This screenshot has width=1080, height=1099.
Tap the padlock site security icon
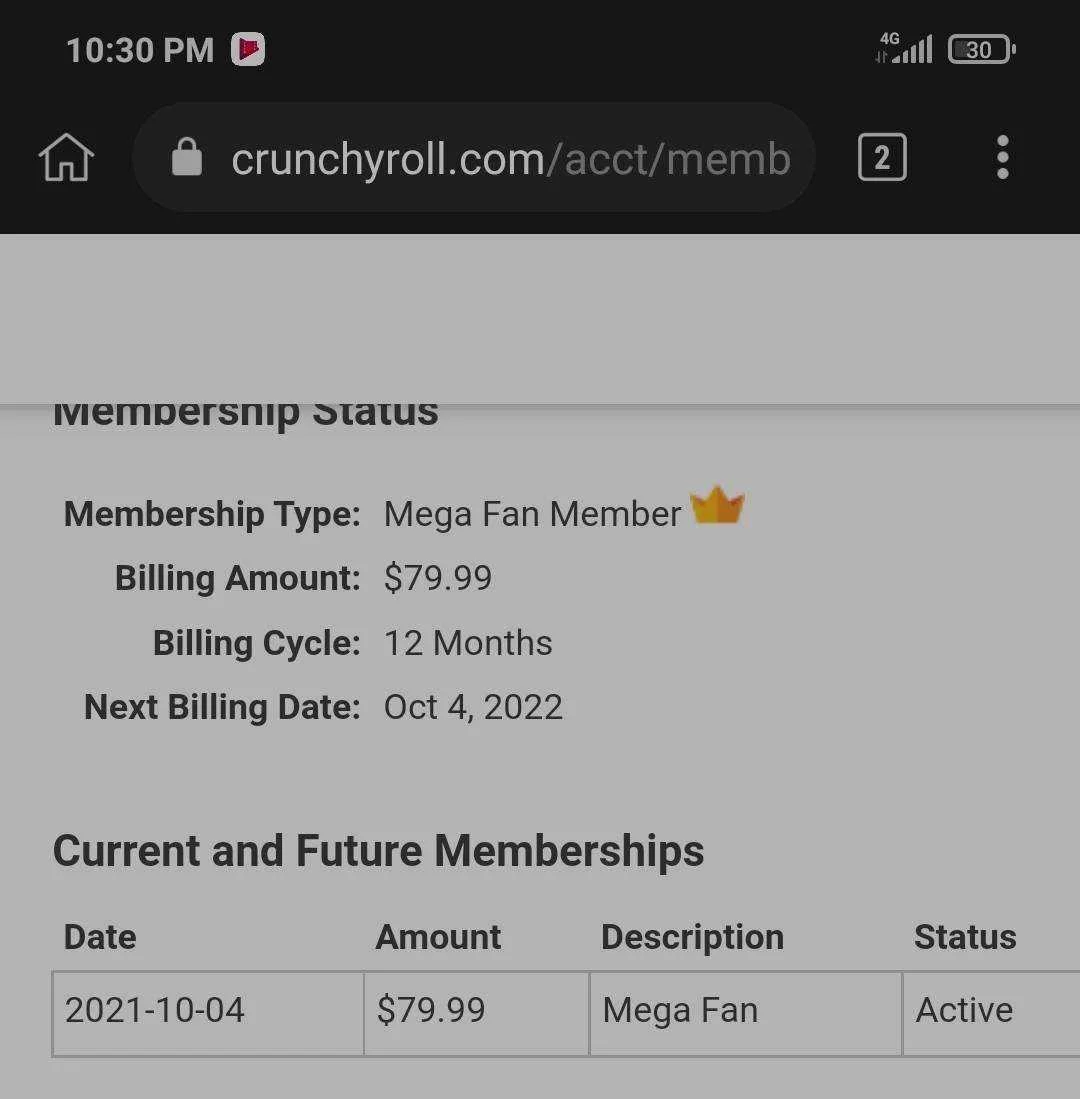pos(186,156)
